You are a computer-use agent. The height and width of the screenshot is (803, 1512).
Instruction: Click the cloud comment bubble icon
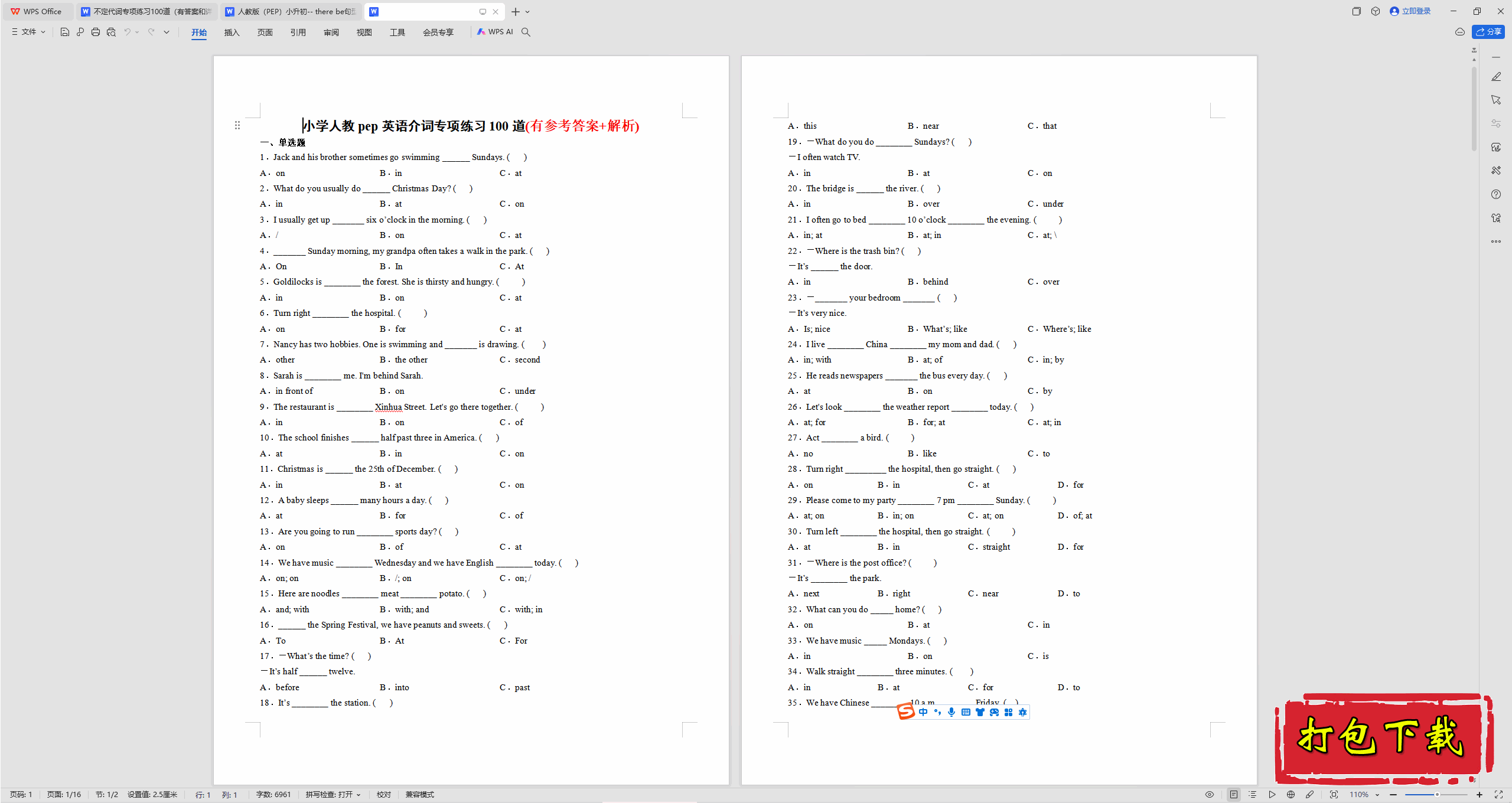1460,32
